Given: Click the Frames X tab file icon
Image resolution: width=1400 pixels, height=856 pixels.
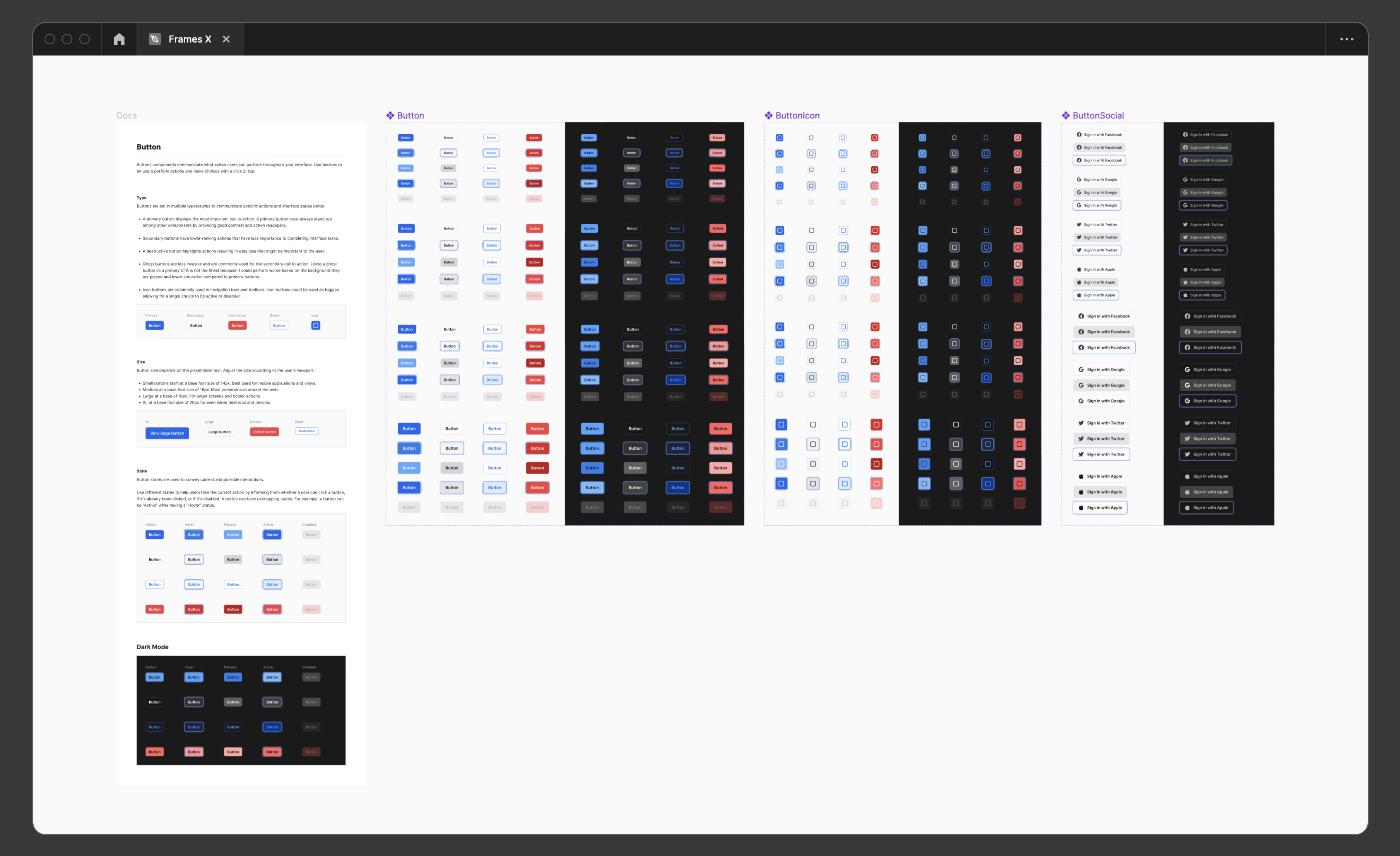Looking at the screenshot, I should (155, 39).
